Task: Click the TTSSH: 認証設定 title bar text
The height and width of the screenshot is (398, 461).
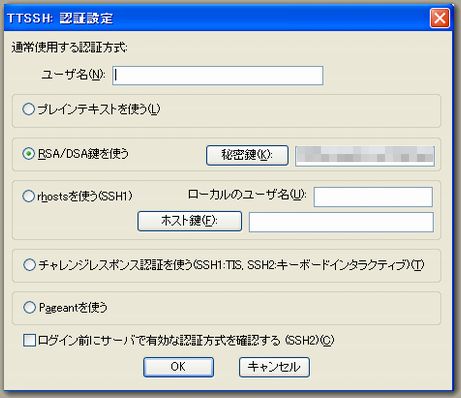Action: point(60,18)
